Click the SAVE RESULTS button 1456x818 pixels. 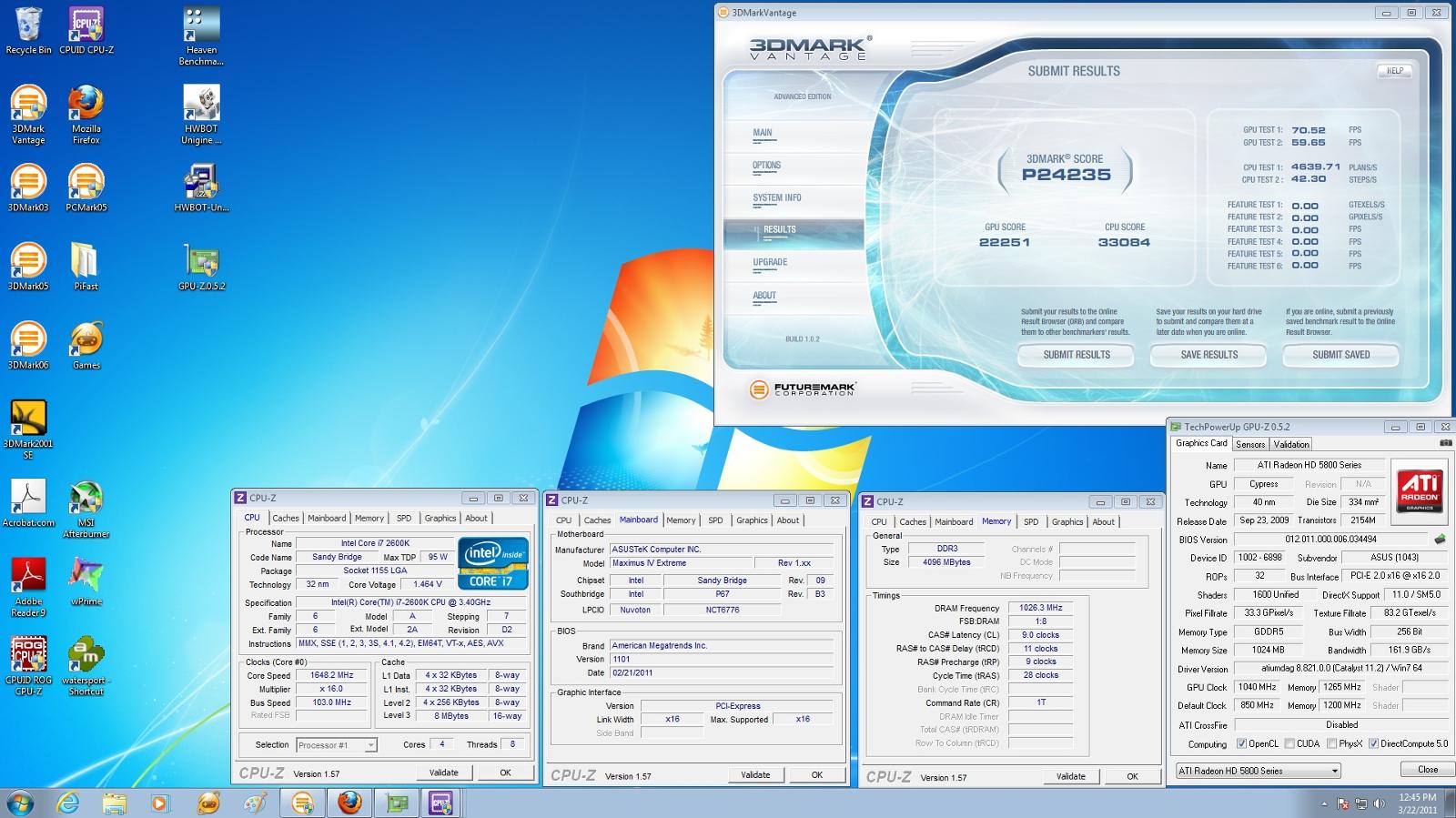point(1208,355)
